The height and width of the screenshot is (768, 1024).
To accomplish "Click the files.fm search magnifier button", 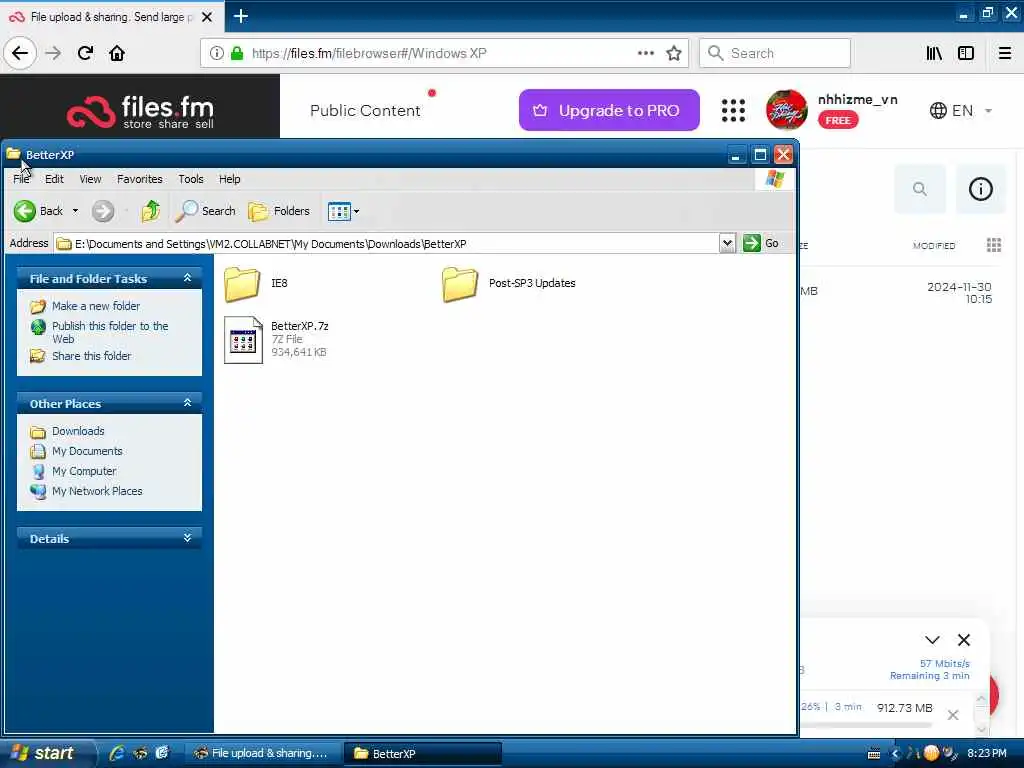I will click(920, 189).
